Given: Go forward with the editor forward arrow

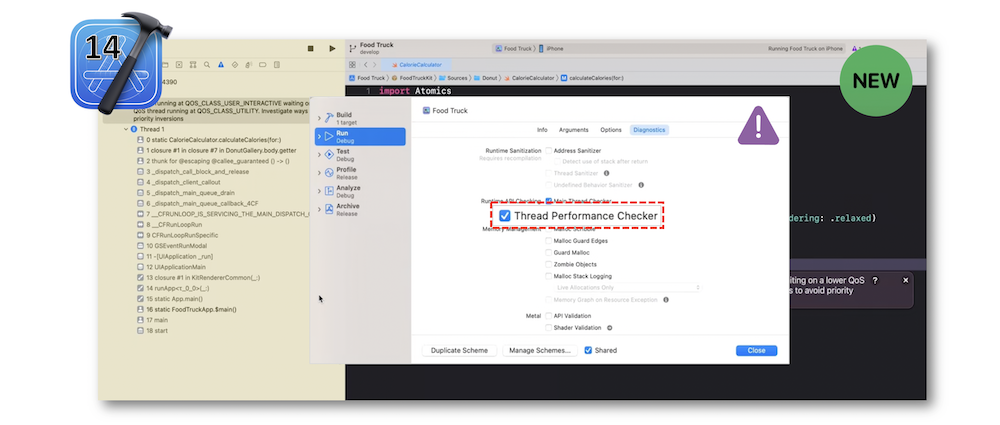Looking at the screenshot, I should (374, 64).
